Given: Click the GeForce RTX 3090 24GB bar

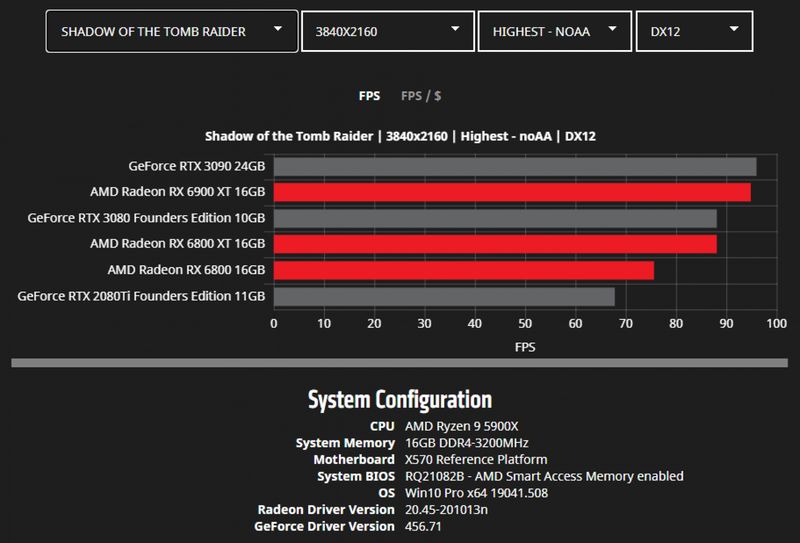Looking at the screenshot, I should 515,167.
